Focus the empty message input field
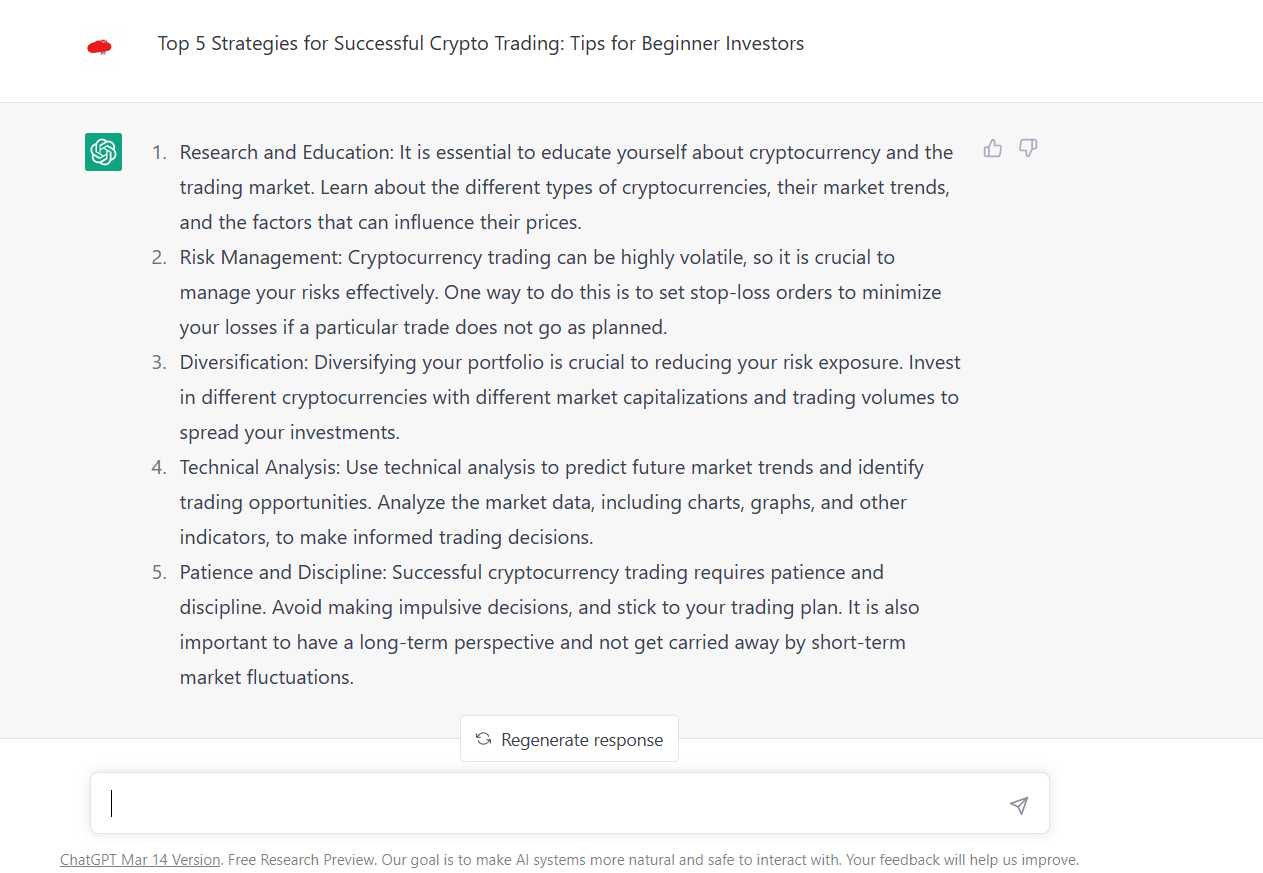The width and height of the screenshot is (1263, 873). (x=555, y=803)
